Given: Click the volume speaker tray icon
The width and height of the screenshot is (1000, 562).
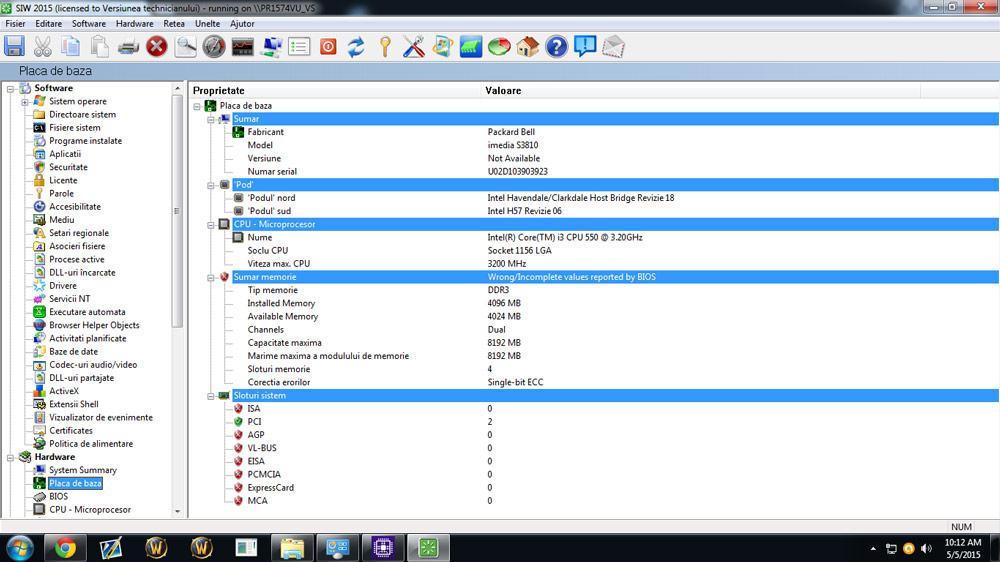Looking at the screenshot, I should point(927,549).
